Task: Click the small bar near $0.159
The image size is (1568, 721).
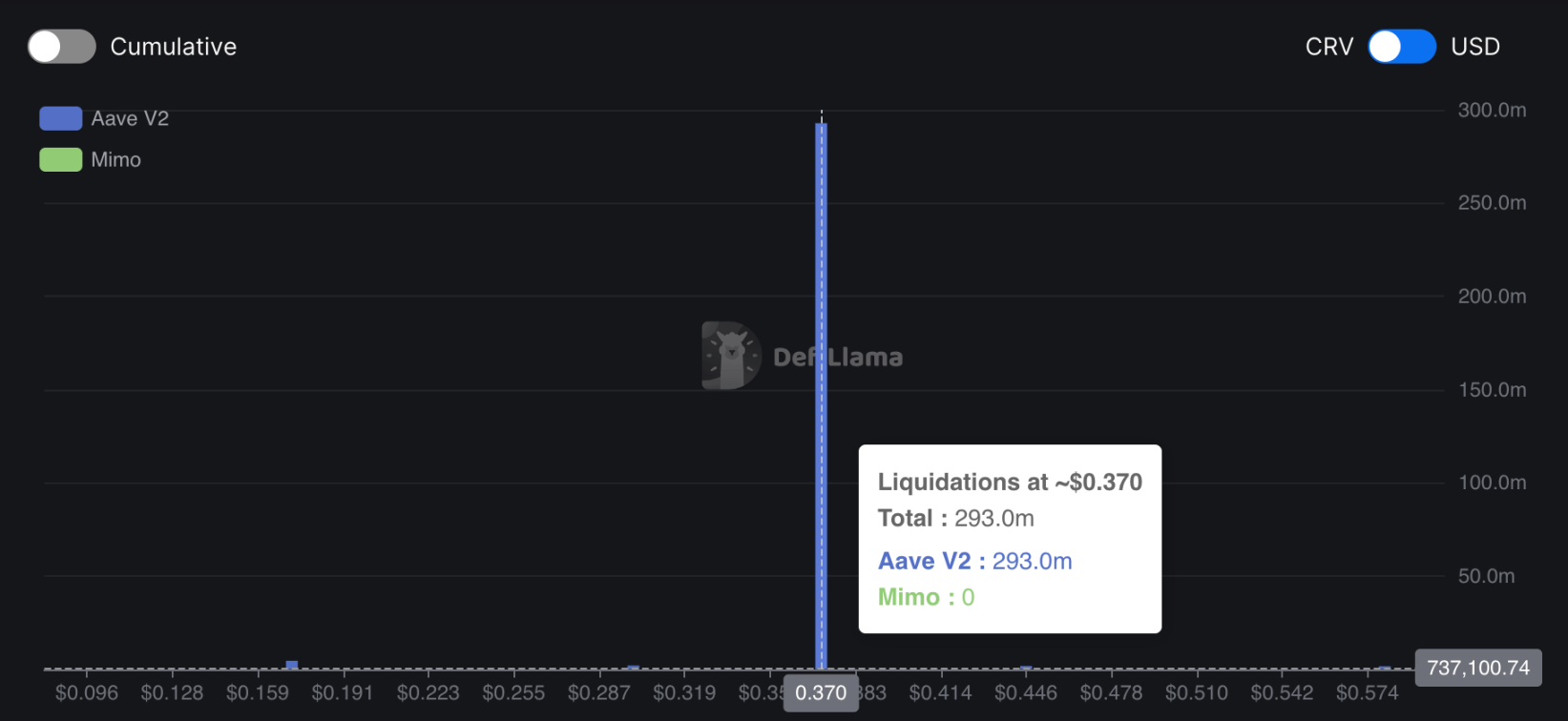Action: [292, 665]
